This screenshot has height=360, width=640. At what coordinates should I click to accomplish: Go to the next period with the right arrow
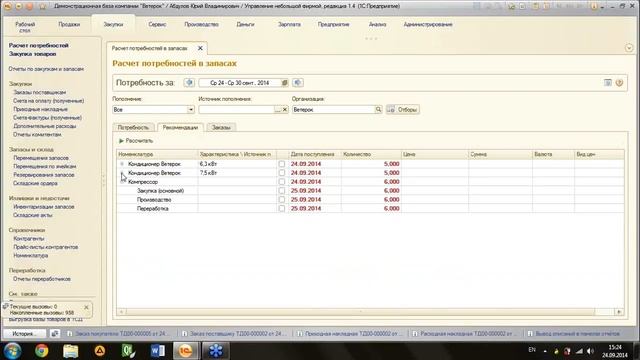pyautogui.click(x=298, y=83)
